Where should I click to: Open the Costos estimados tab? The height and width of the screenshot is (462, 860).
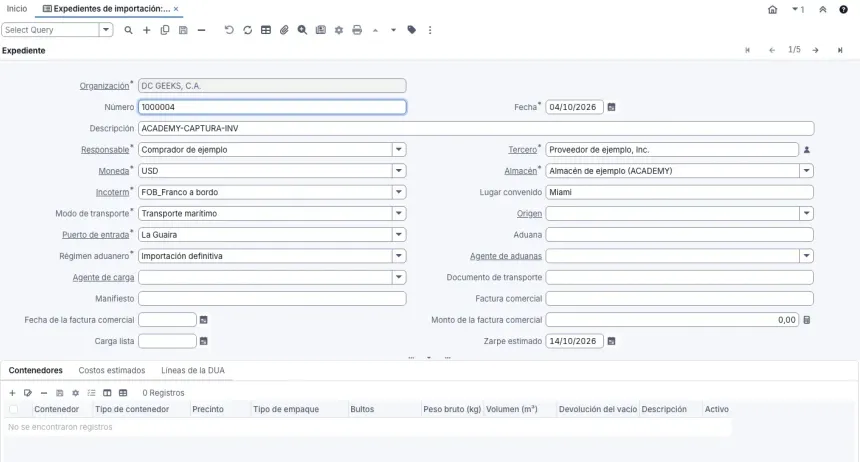[112, 370]
